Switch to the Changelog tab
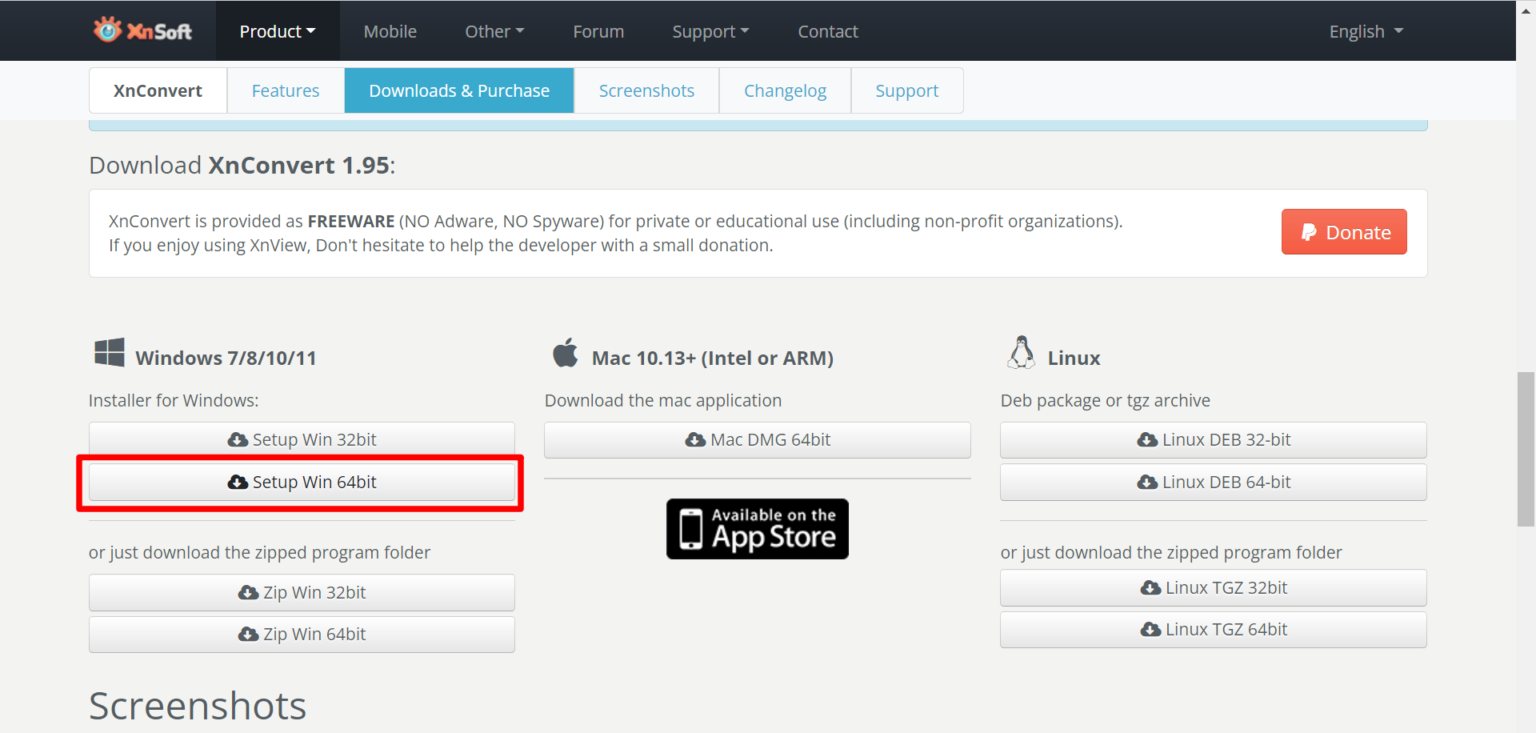 785,91
